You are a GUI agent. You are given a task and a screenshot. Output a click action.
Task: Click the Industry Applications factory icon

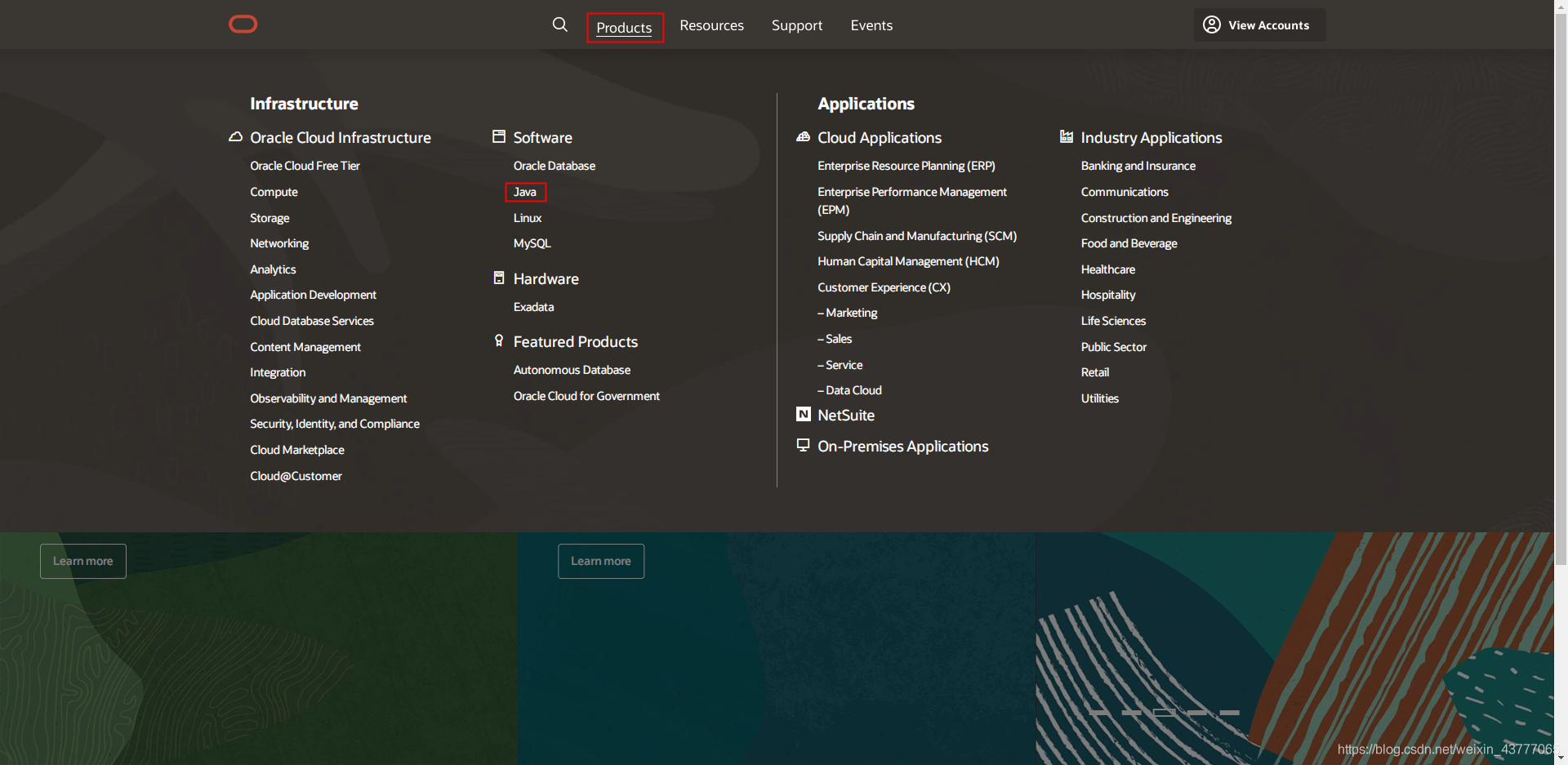(x=1067, y=136)
